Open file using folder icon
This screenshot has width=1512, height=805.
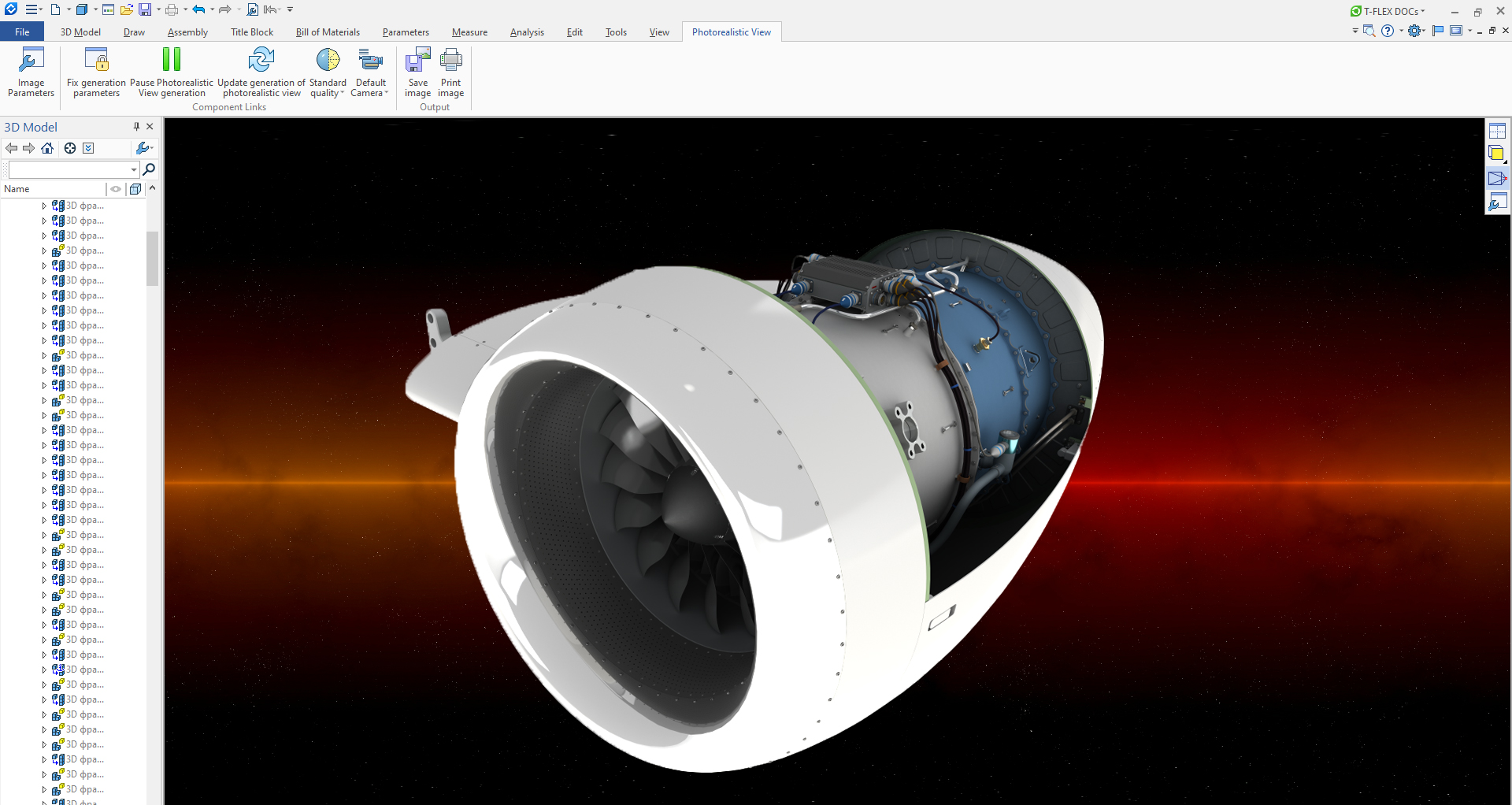[126, 9]
